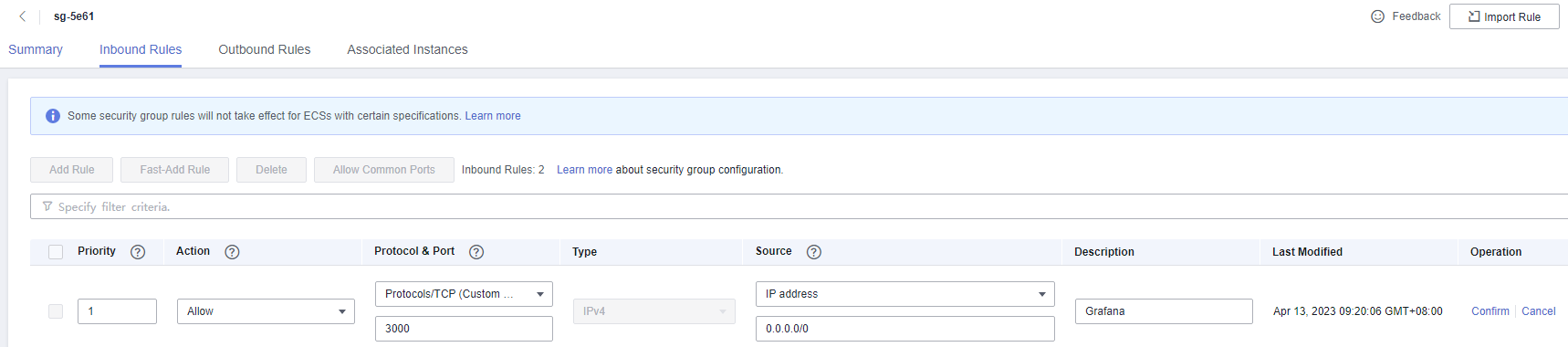The image size is (1568, 347).
Task: Open the Allow action dropdown
Action: coord(266,311)
